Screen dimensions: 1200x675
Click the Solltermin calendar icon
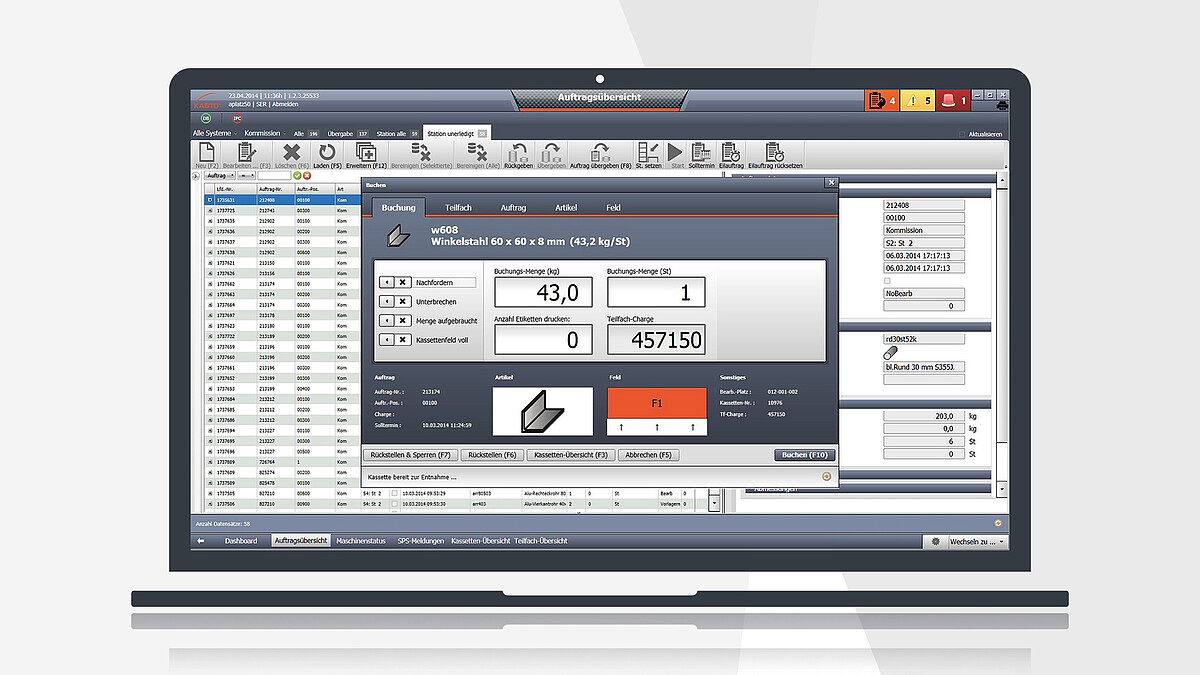(701, 153)
